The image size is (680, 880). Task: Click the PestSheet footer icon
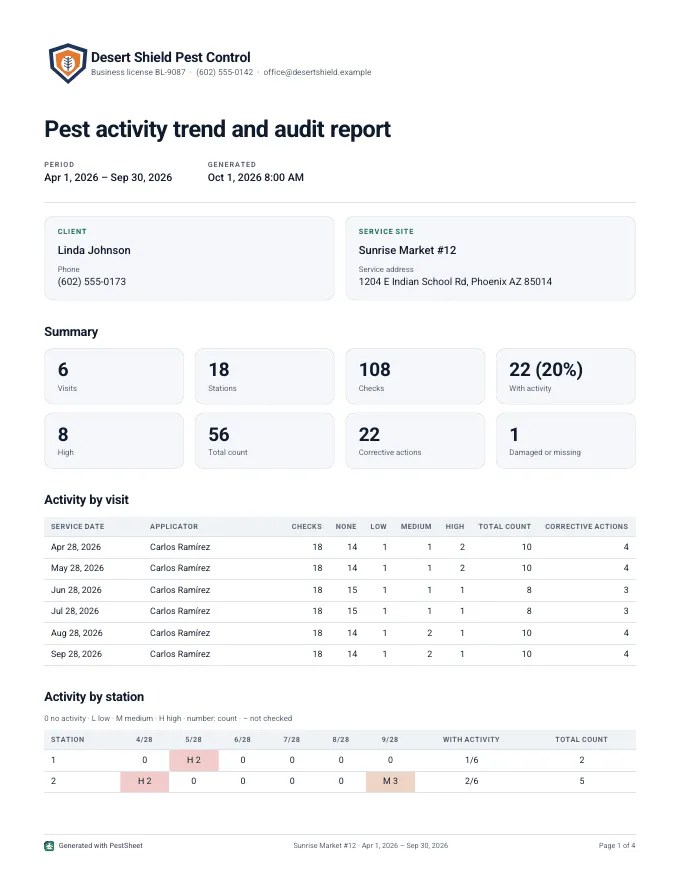(49, 845)
